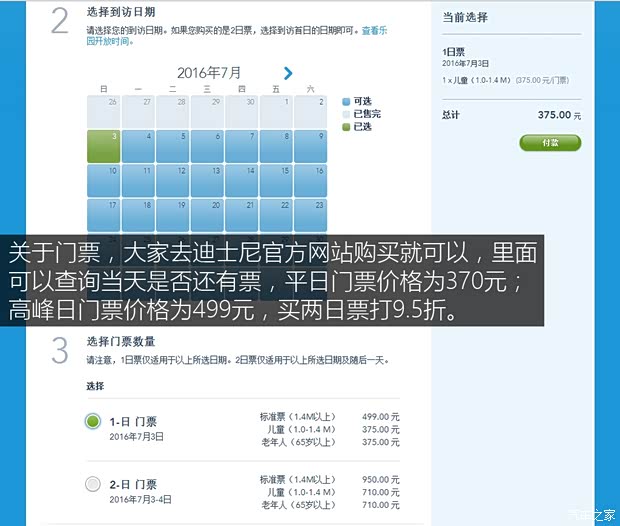
Task: Click the 选择门票数量 step heading
Action: click(x=121, y=341)
